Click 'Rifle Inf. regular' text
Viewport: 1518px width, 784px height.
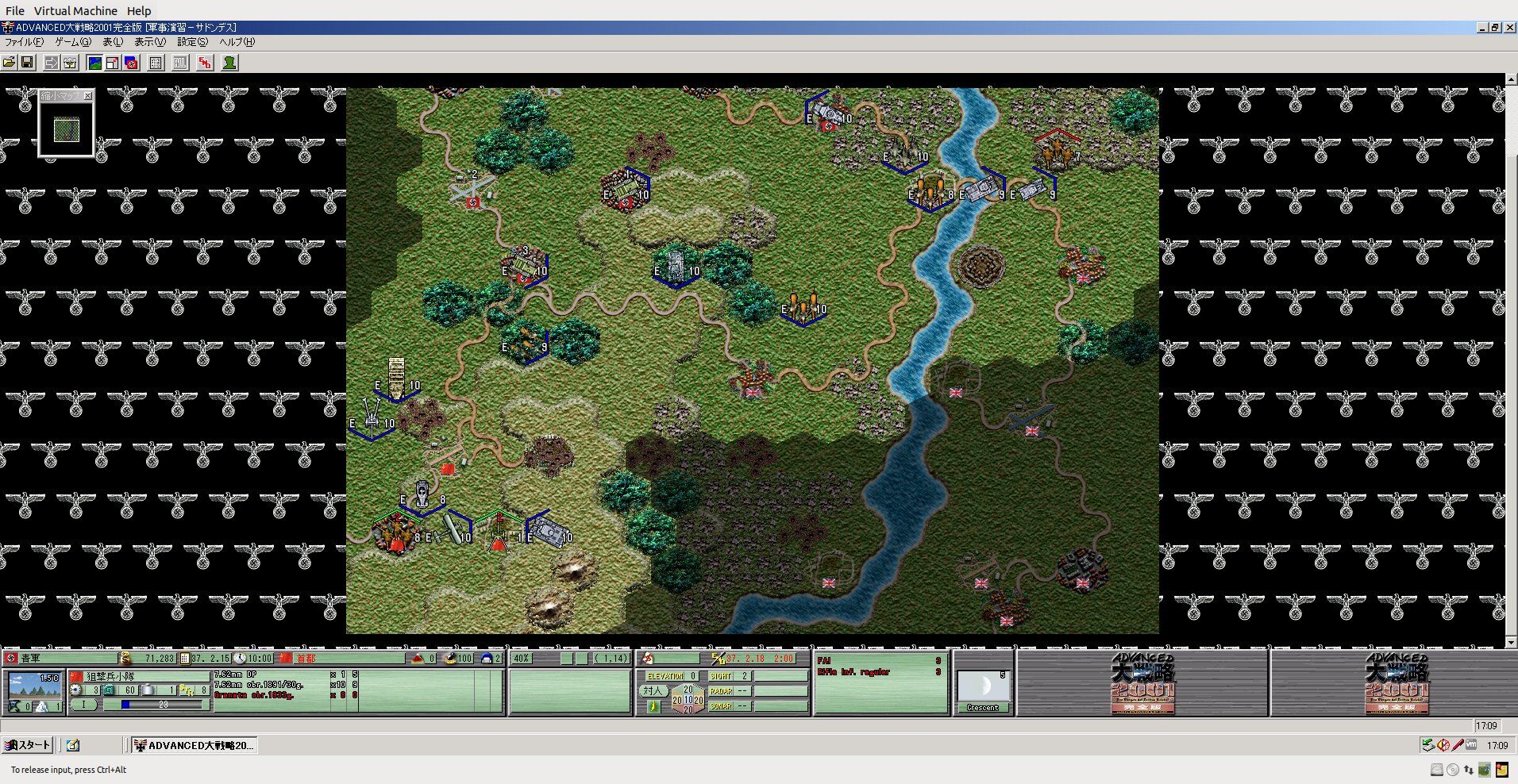pos(853,672)
